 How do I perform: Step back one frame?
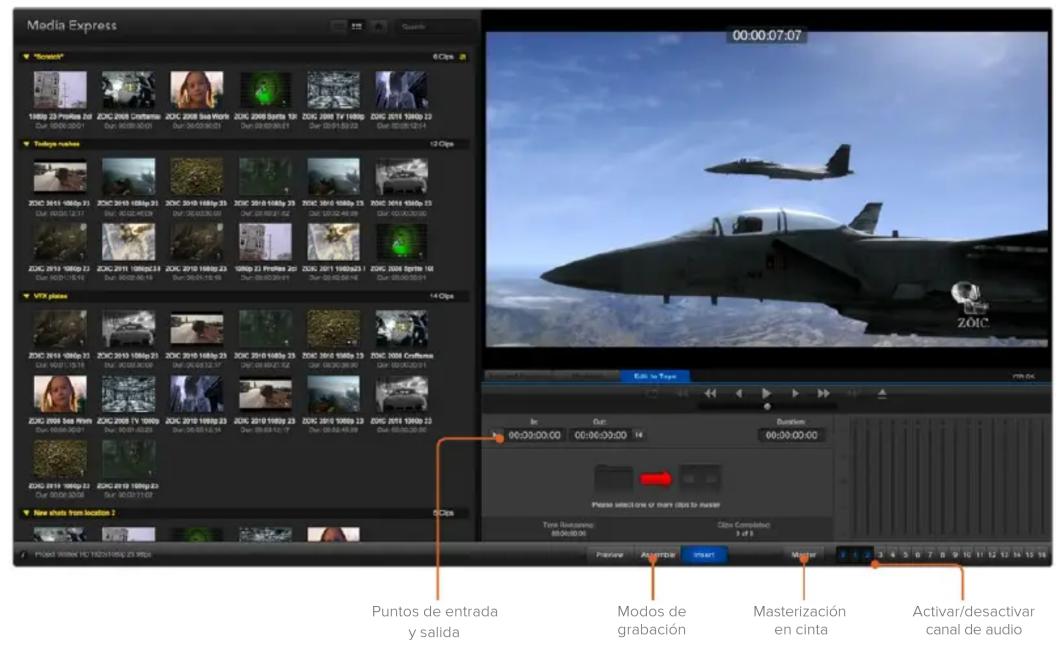[x=739, y=394]
